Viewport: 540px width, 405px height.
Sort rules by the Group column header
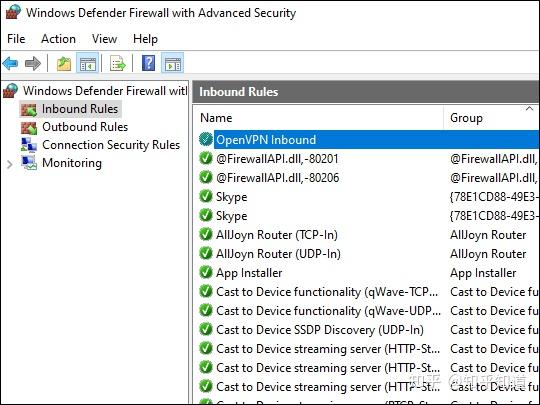[466, 118]
